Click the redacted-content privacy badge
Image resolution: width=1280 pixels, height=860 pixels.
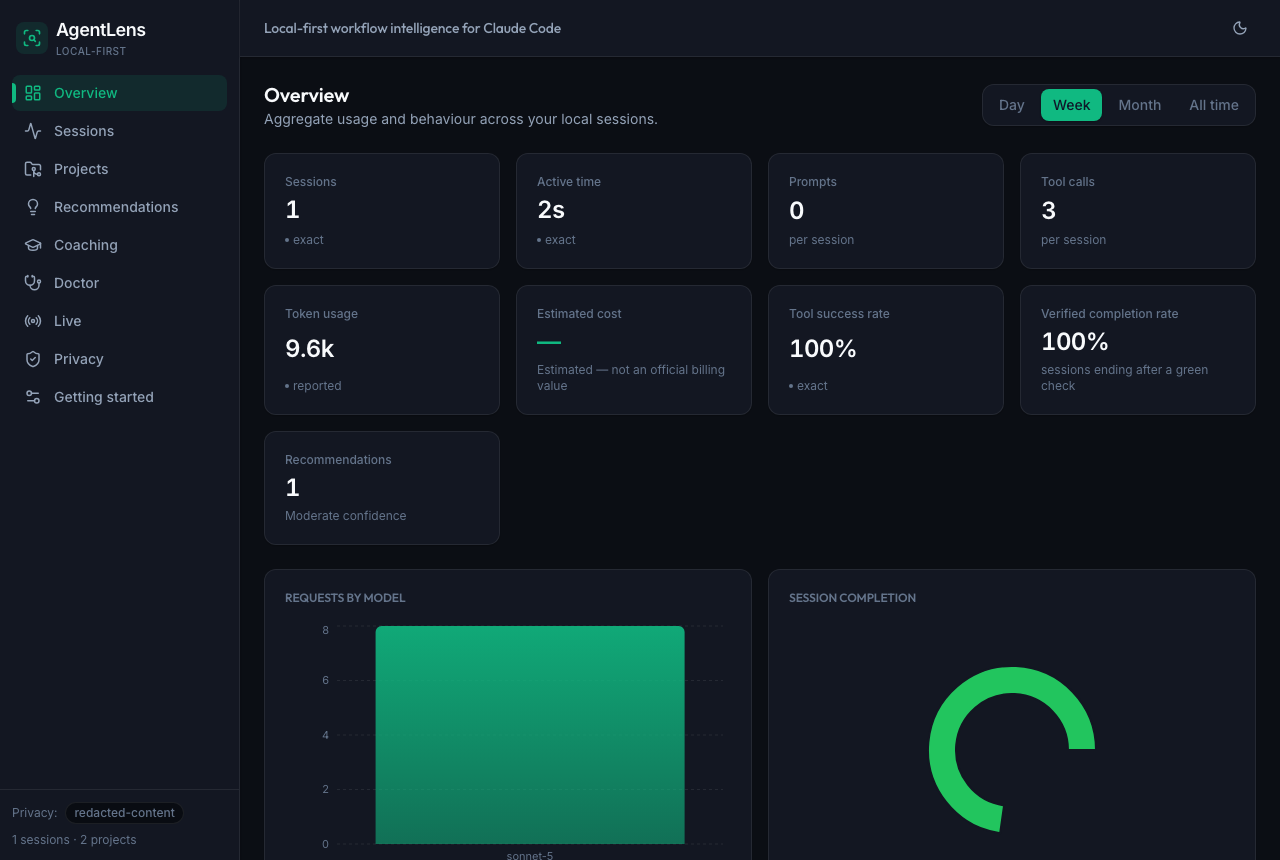click(124, 813)
